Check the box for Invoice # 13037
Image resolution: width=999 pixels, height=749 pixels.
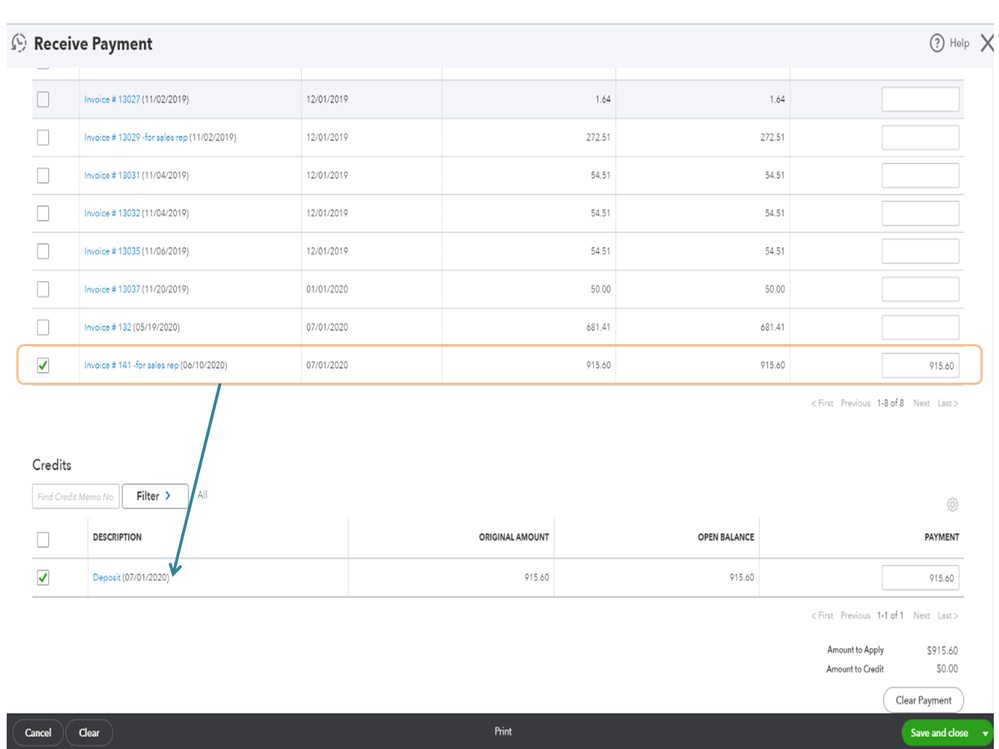(x=43, y=289)
